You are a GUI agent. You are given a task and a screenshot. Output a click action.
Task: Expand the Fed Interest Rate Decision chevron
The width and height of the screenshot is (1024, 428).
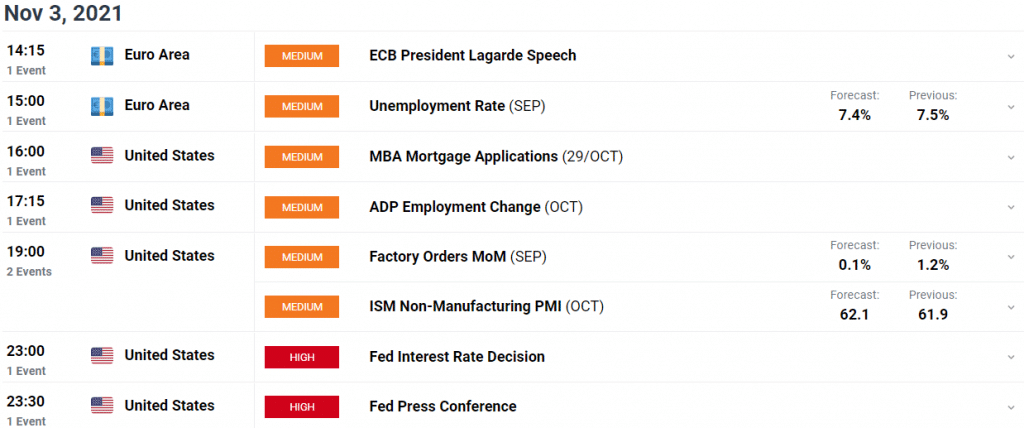1011,357
